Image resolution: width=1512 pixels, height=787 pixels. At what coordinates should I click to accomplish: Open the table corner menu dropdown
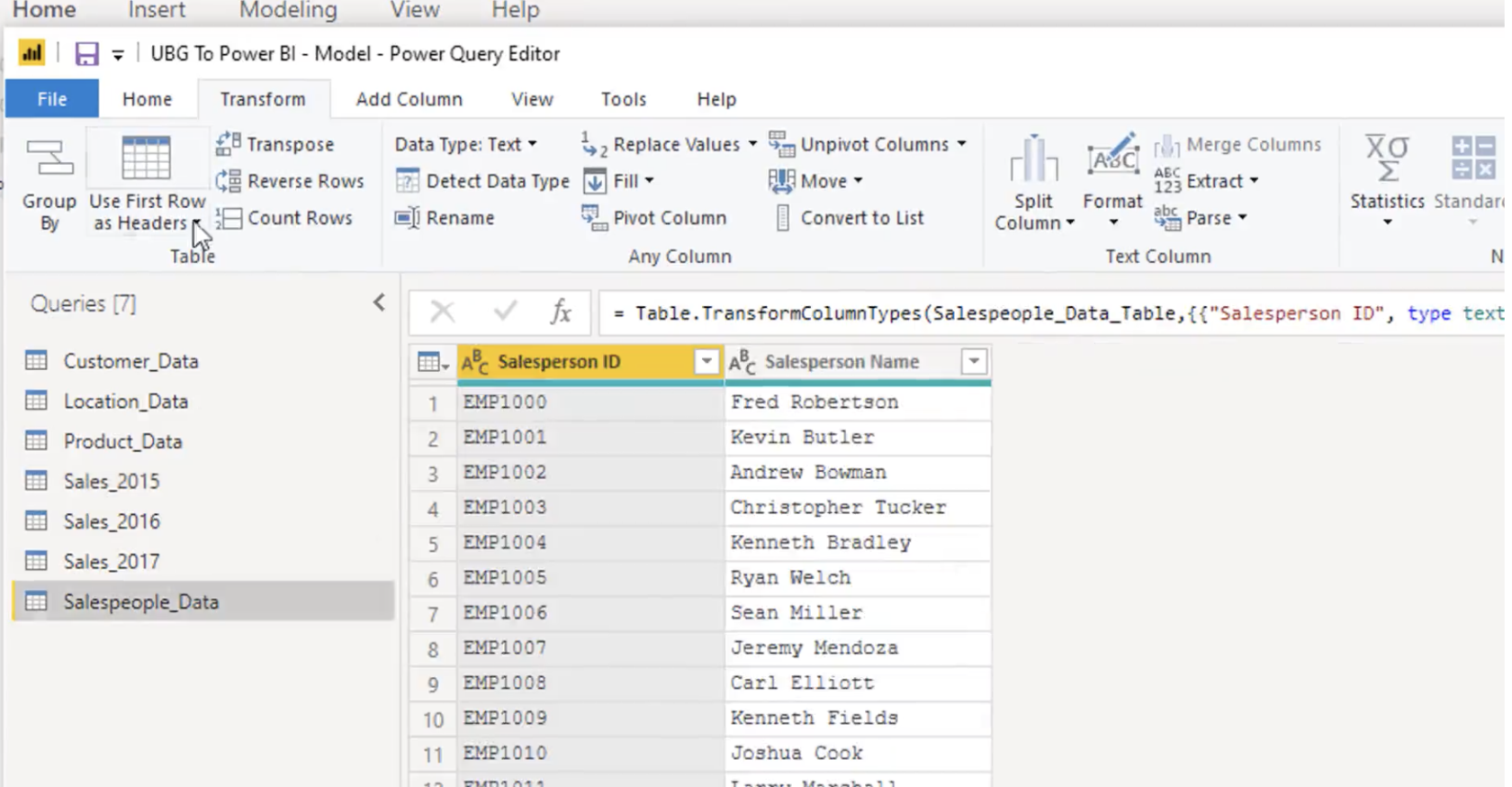[433, 362]
